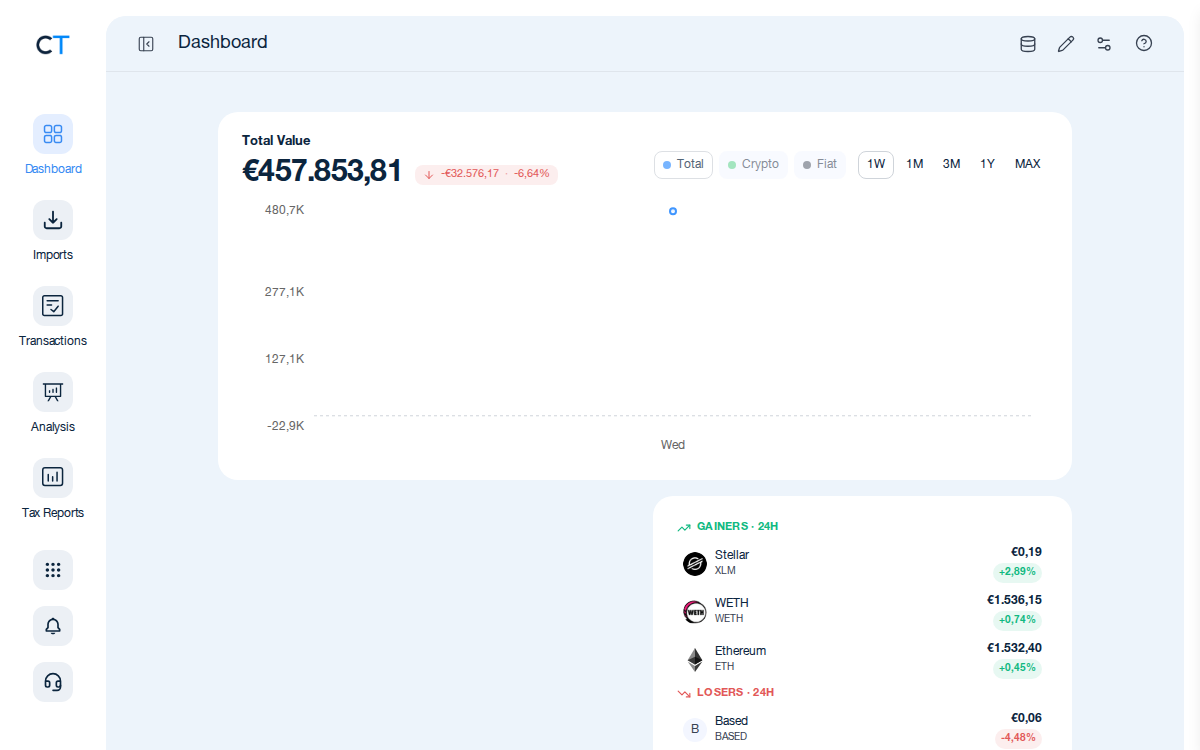
Task: Open the Dashboard sidebar icon
Action: 53,134
